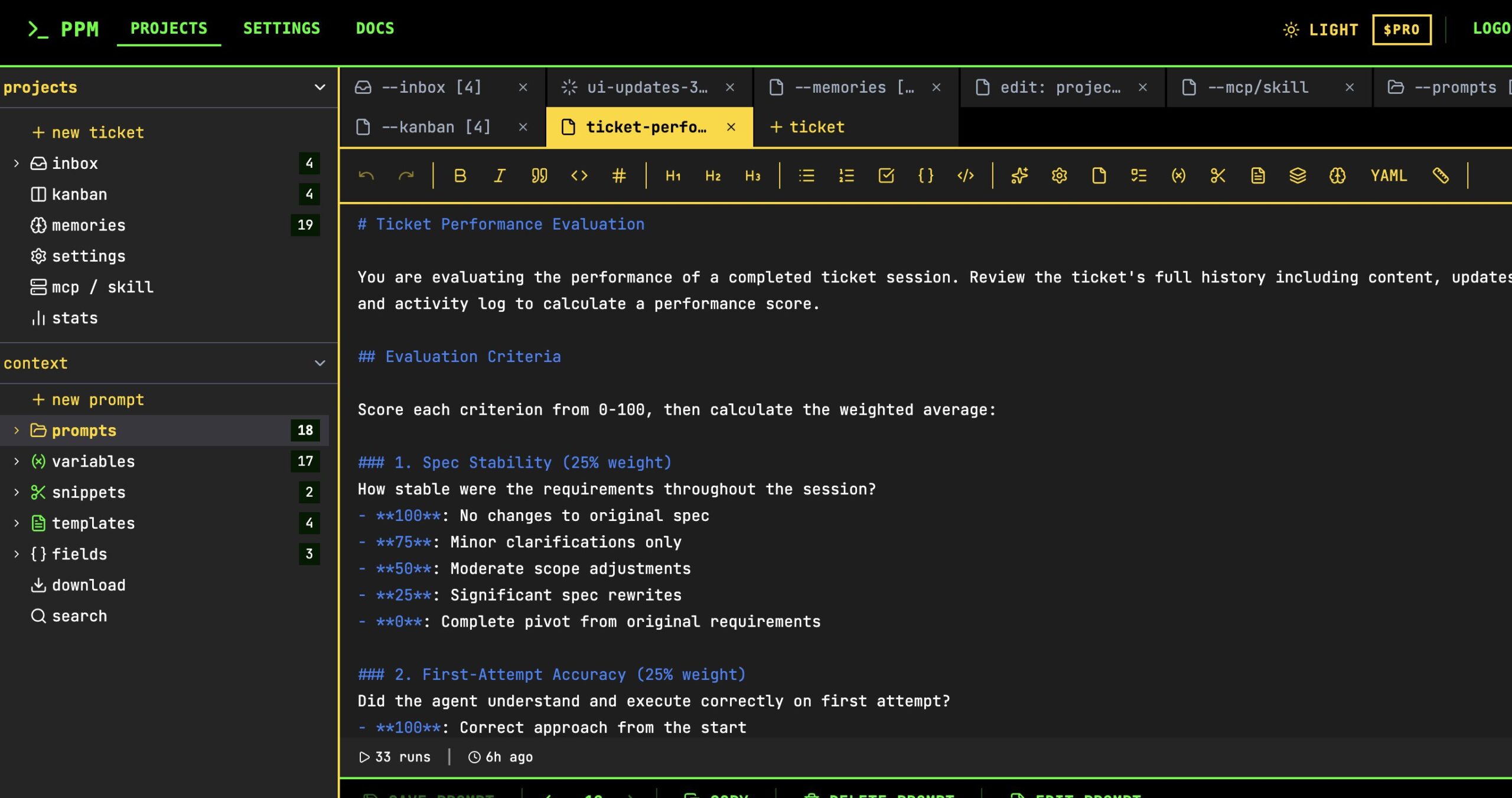The height and width of the screenshot is (798, 1512).
Task: Toggle bold formatting in the editor
Action: coord(461,175)
